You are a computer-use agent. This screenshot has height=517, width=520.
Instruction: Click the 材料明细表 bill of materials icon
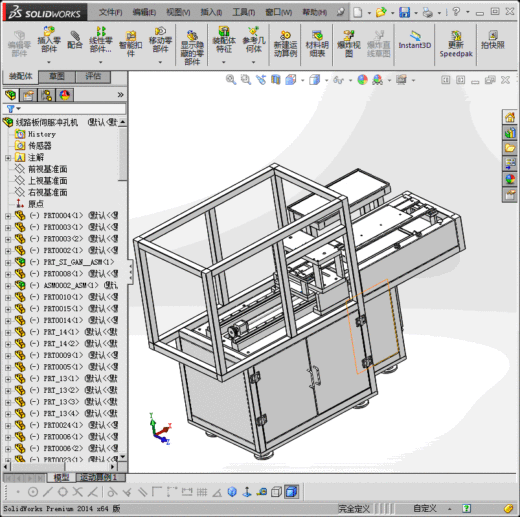pyautogui.click(x=317, y=43)
